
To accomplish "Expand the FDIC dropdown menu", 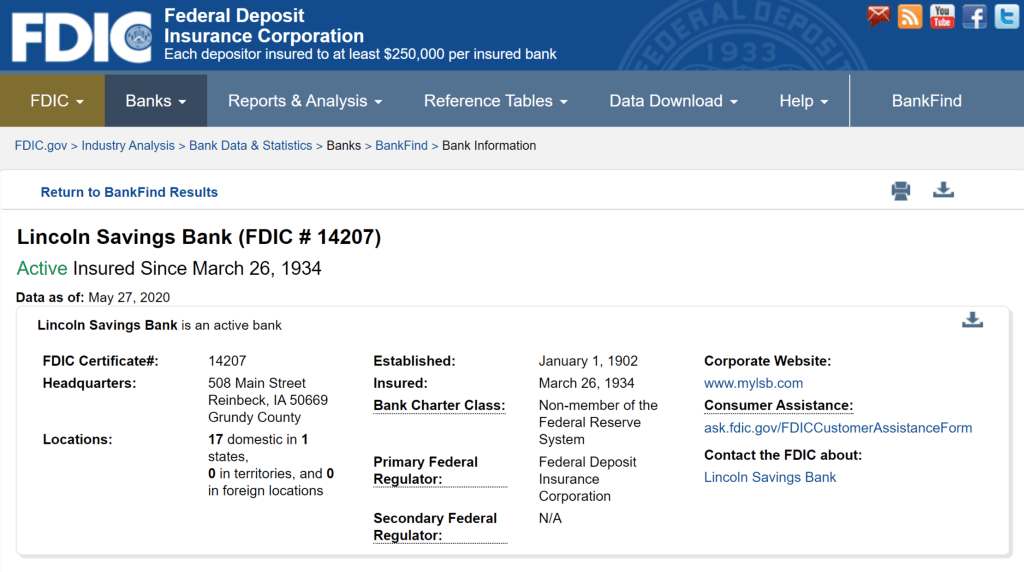I will 52,101.
